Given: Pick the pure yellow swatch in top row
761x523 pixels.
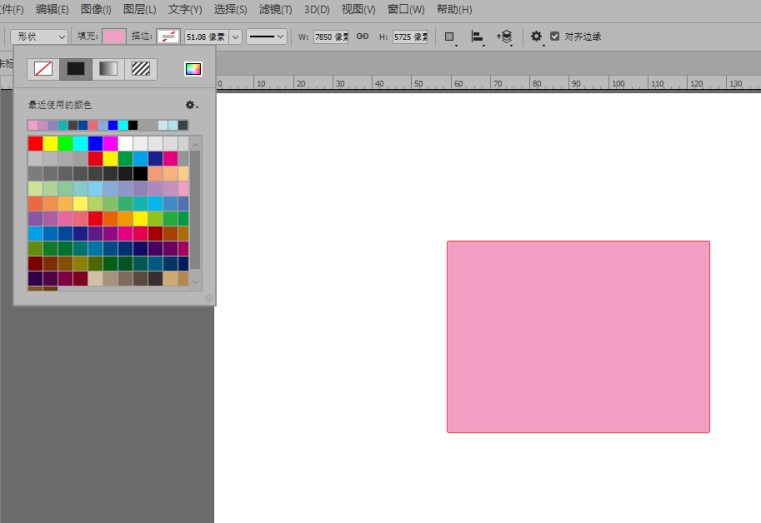Looking at the screenshot, I should tap(50, 143).
